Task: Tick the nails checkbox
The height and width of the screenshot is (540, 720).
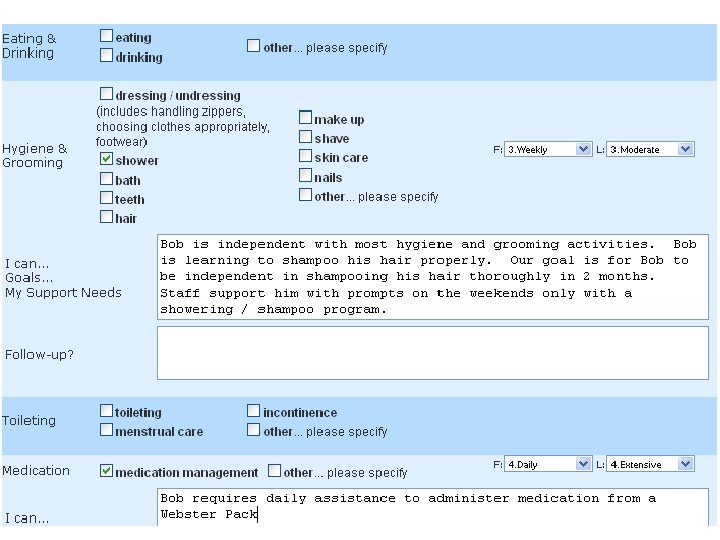Action: click(305, 175)
